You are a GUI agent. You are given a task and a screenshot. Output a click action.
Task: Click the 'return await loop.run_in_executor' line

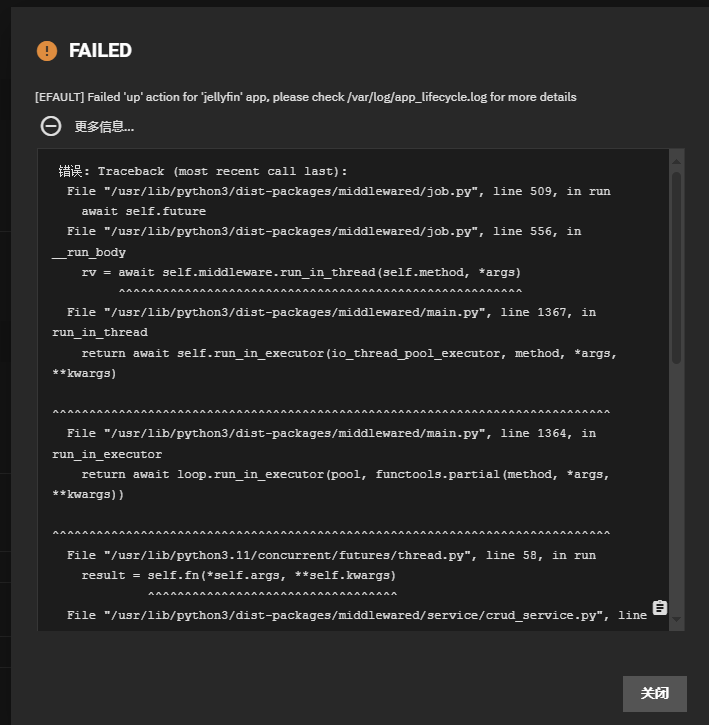(x=331, y=484)
